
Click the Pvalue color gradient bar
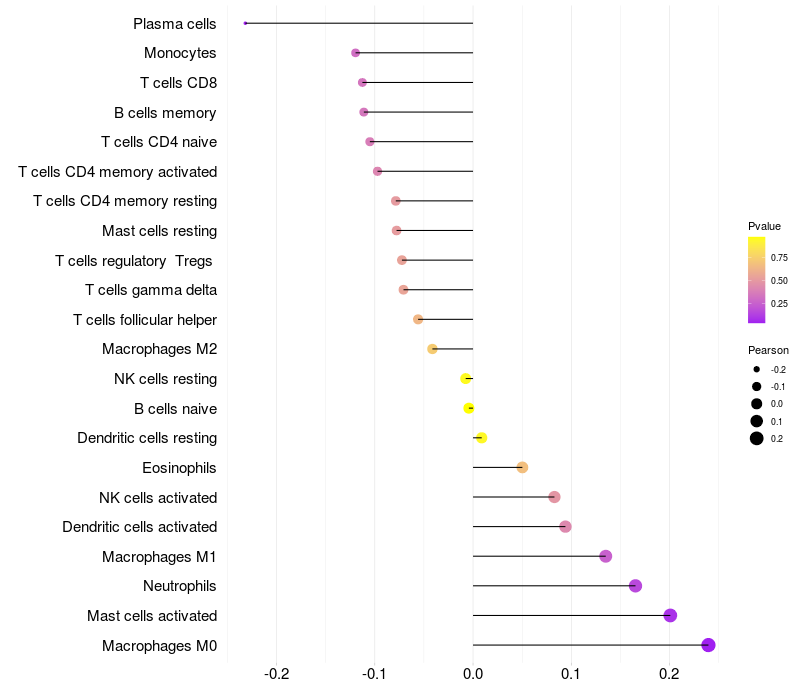[757, 280]
